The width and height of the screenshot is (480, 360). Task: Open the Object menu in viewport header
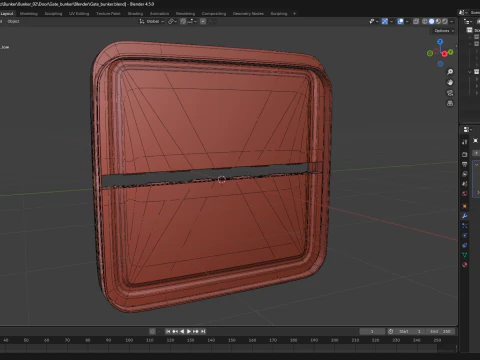tap(13, 21)
